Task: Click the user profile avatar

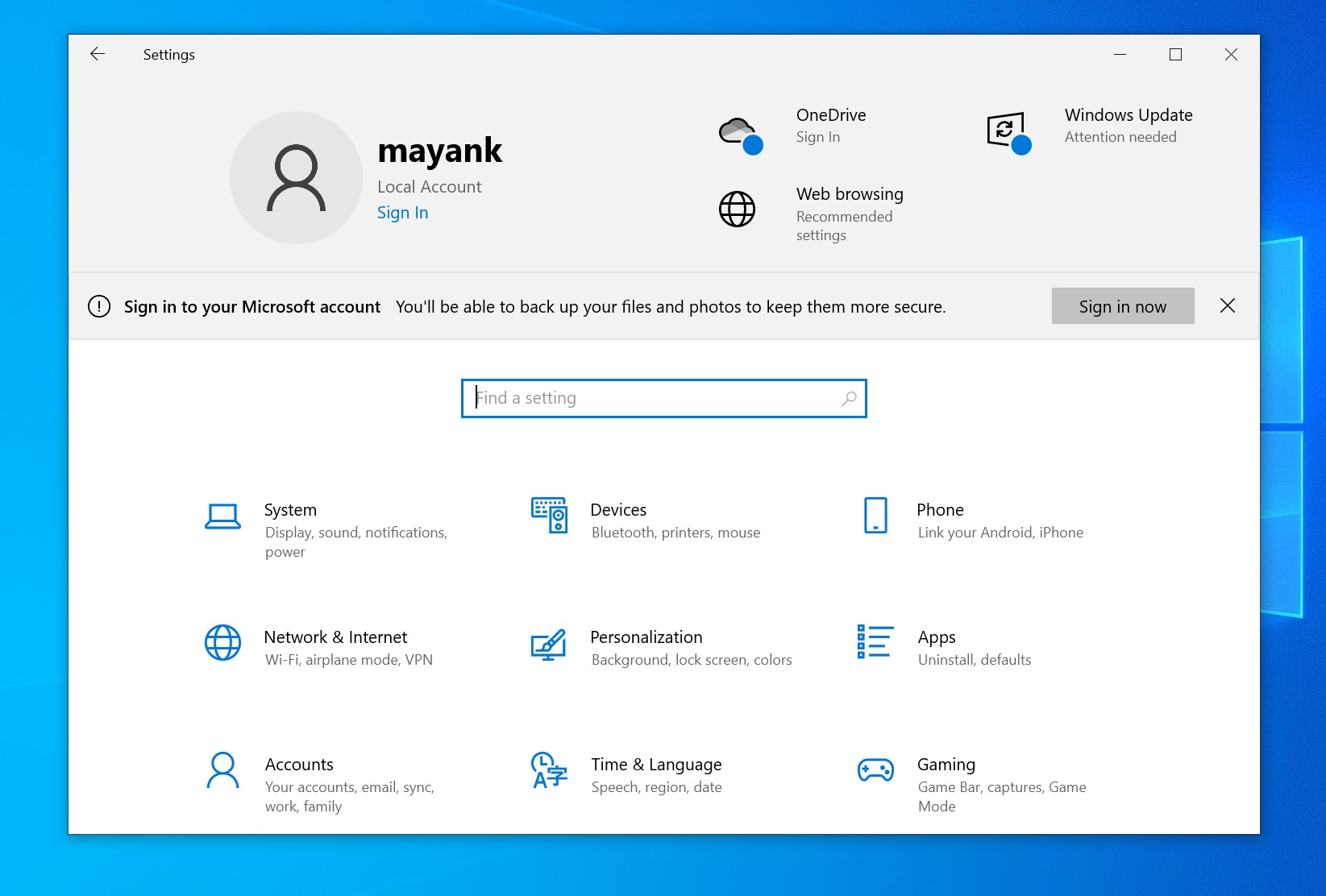Action: [x=297, y=177]
